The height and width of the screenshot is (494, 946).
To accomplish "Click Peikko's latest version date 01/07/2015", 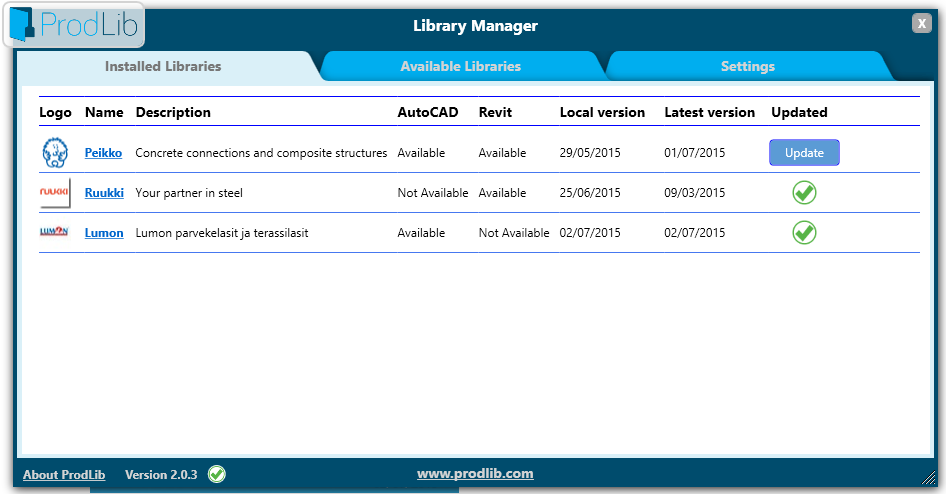I will 694,153.
